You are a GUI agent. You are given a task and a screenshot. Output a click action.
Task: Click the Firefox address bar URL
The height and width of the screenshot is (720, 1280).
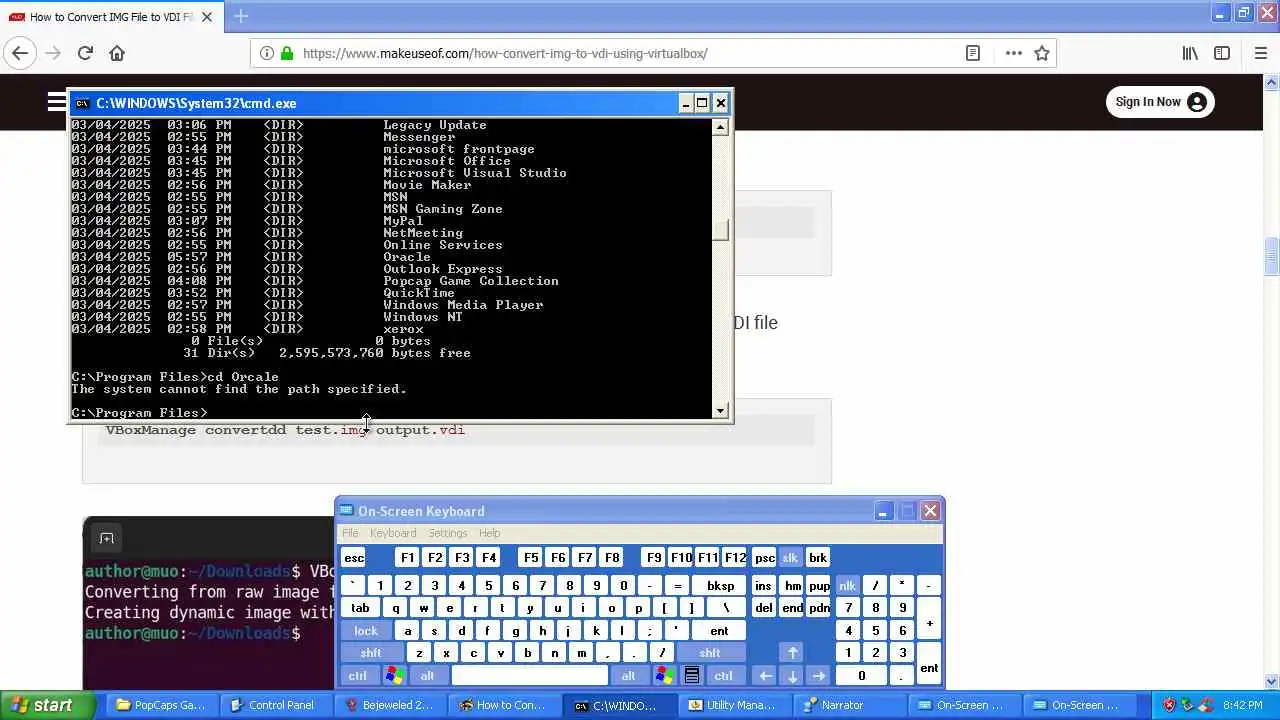(x=505, y=53)
